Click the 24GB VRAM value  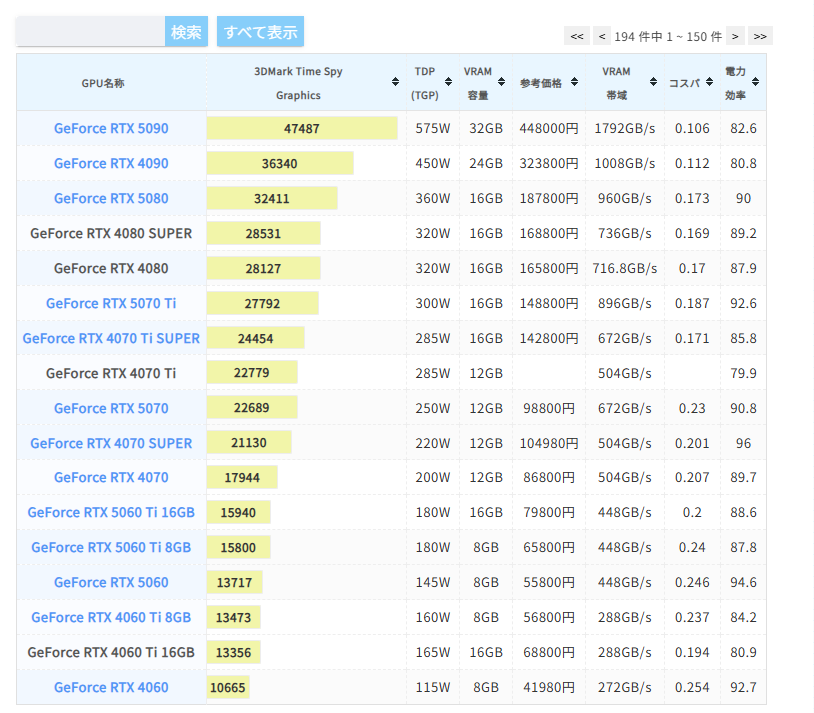(x=486, y=163)
